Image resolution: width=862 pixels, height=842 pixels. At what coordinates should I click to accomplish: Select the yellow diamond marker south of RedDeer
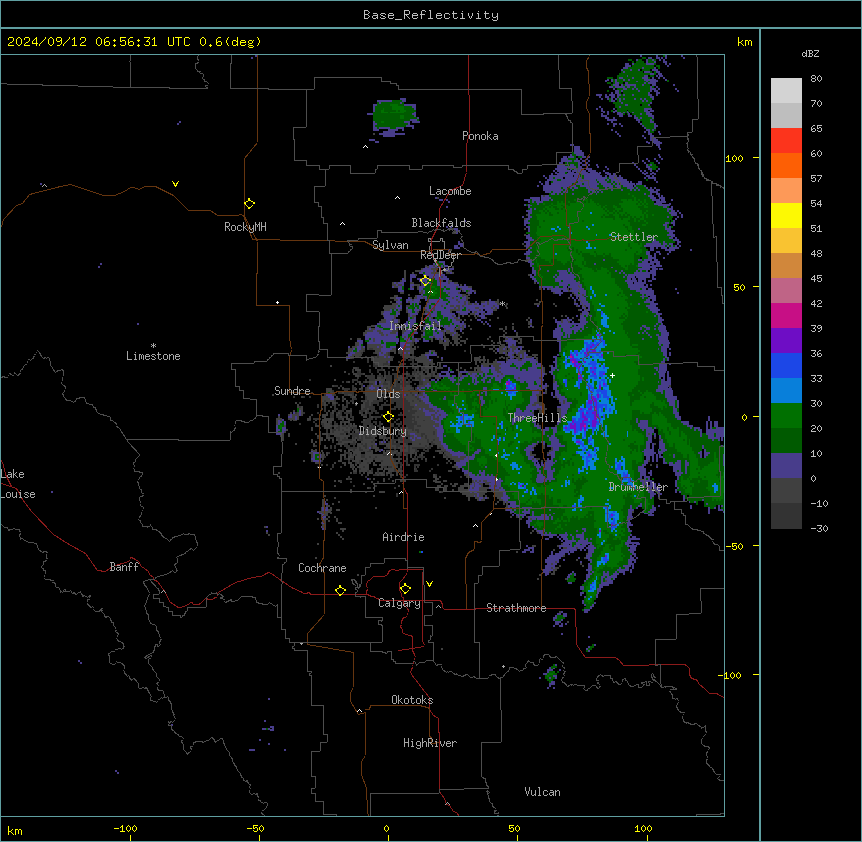(x=425, y=281)
